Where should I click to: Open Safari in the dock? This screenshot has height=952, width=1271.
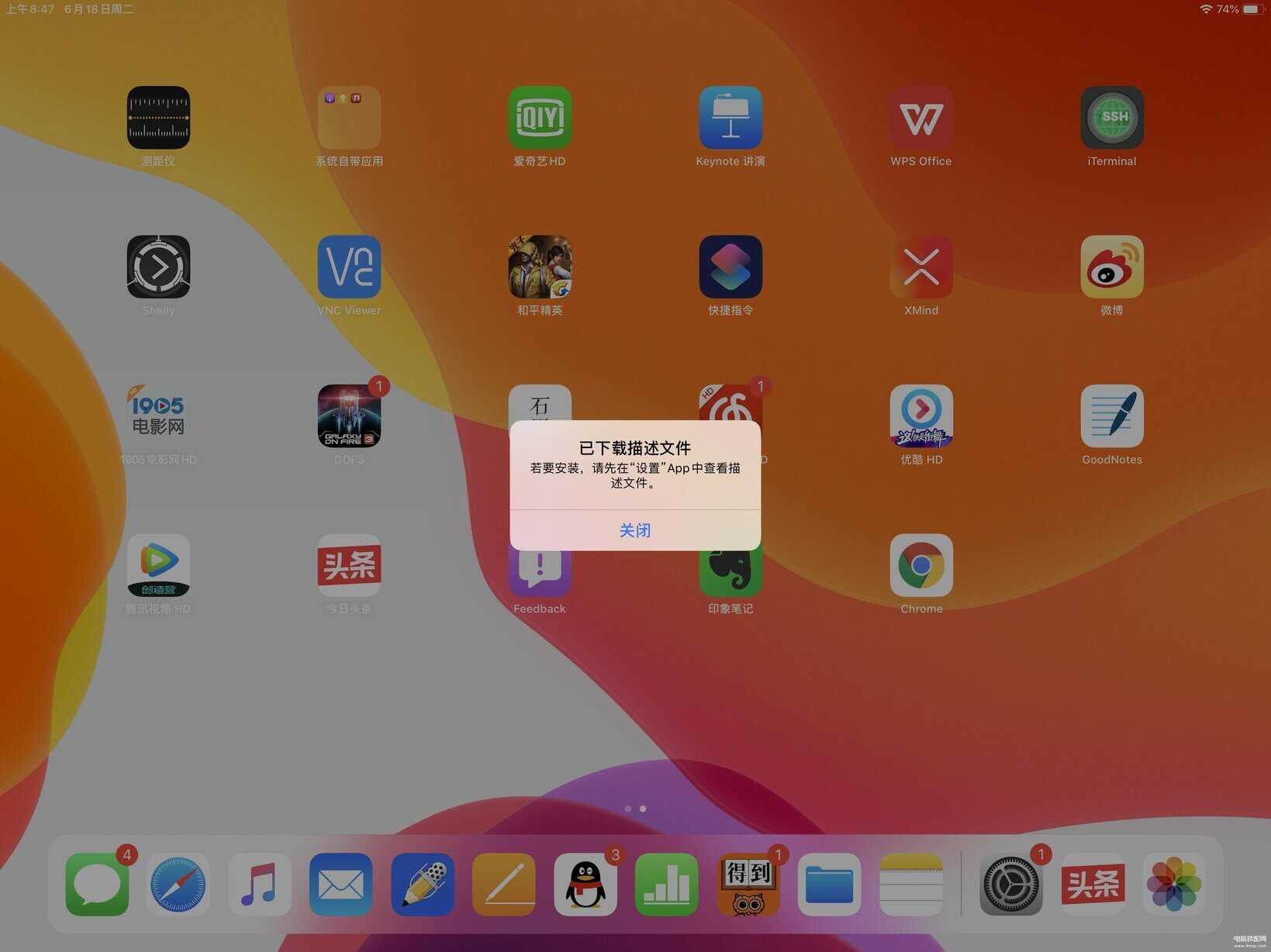coord(178,885)
